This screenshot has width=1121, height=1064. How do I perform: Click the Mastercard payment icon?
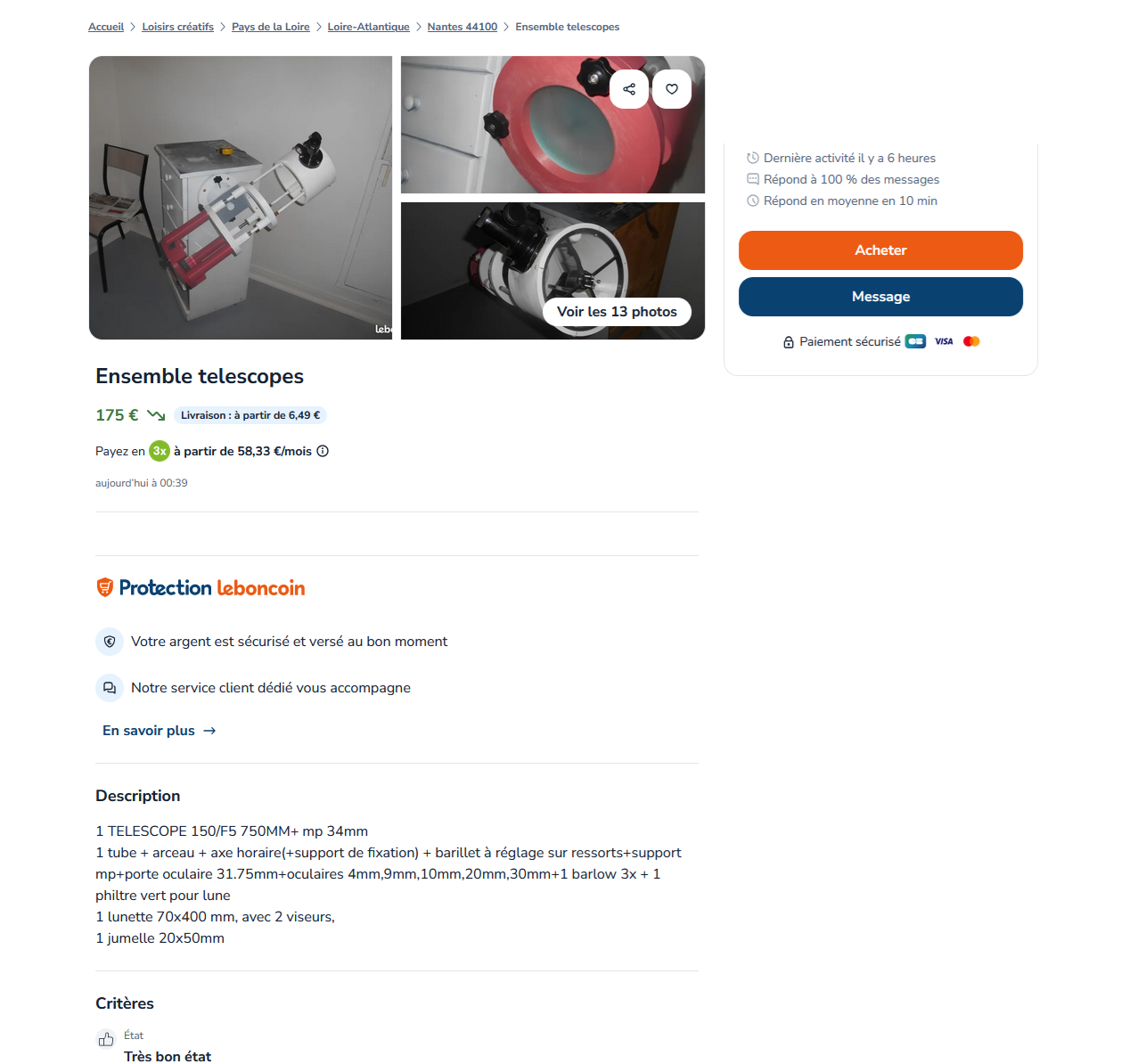971,341
